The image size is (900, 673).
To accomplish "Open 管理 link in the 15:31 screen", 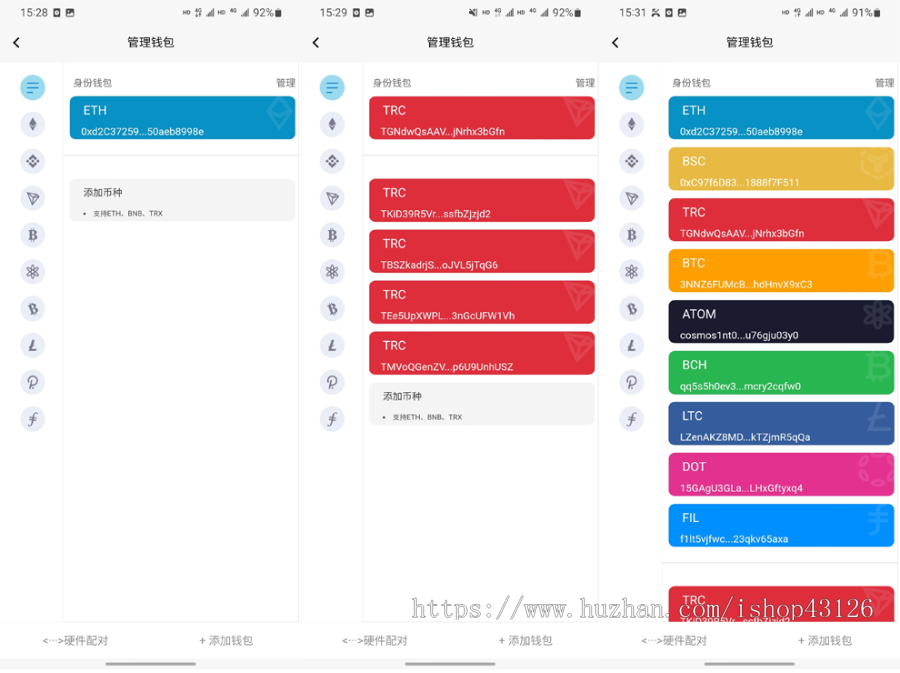I will point(885,83).
